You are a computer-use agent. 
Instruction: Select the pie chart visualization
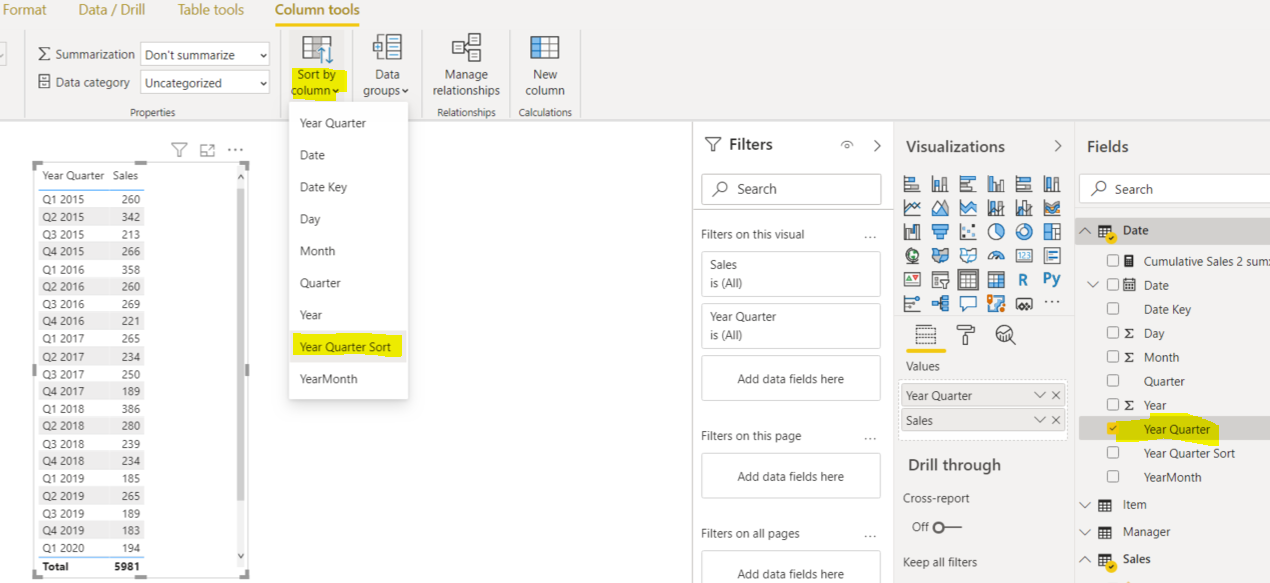(996, 232)
